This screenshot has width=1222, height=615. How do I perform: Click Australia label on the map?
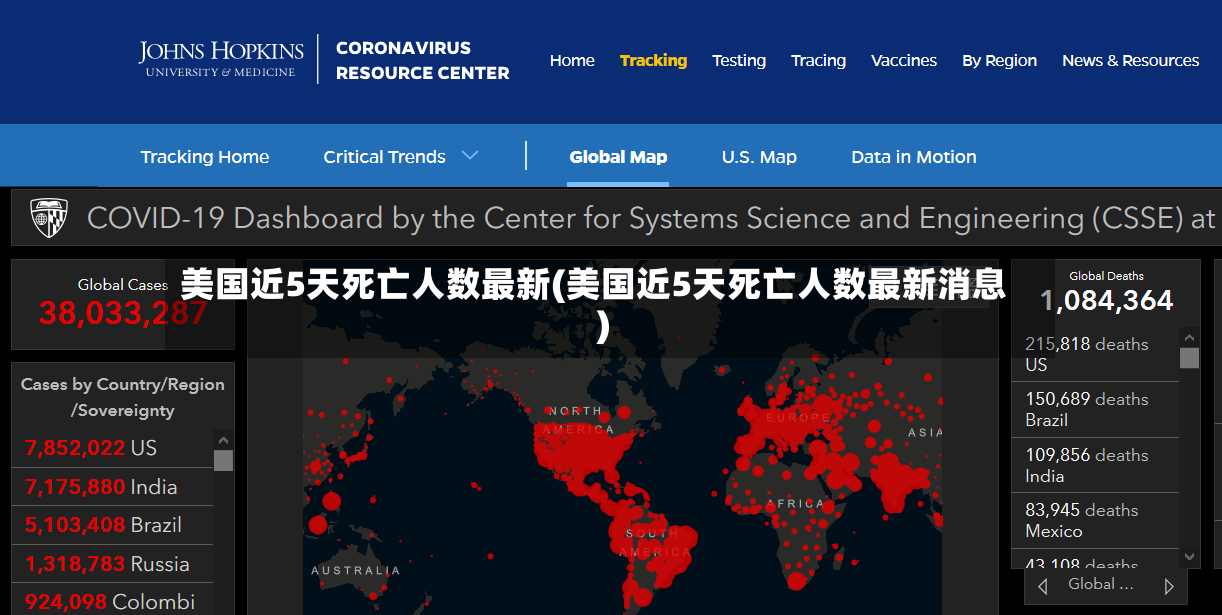(x=355, y=571)
